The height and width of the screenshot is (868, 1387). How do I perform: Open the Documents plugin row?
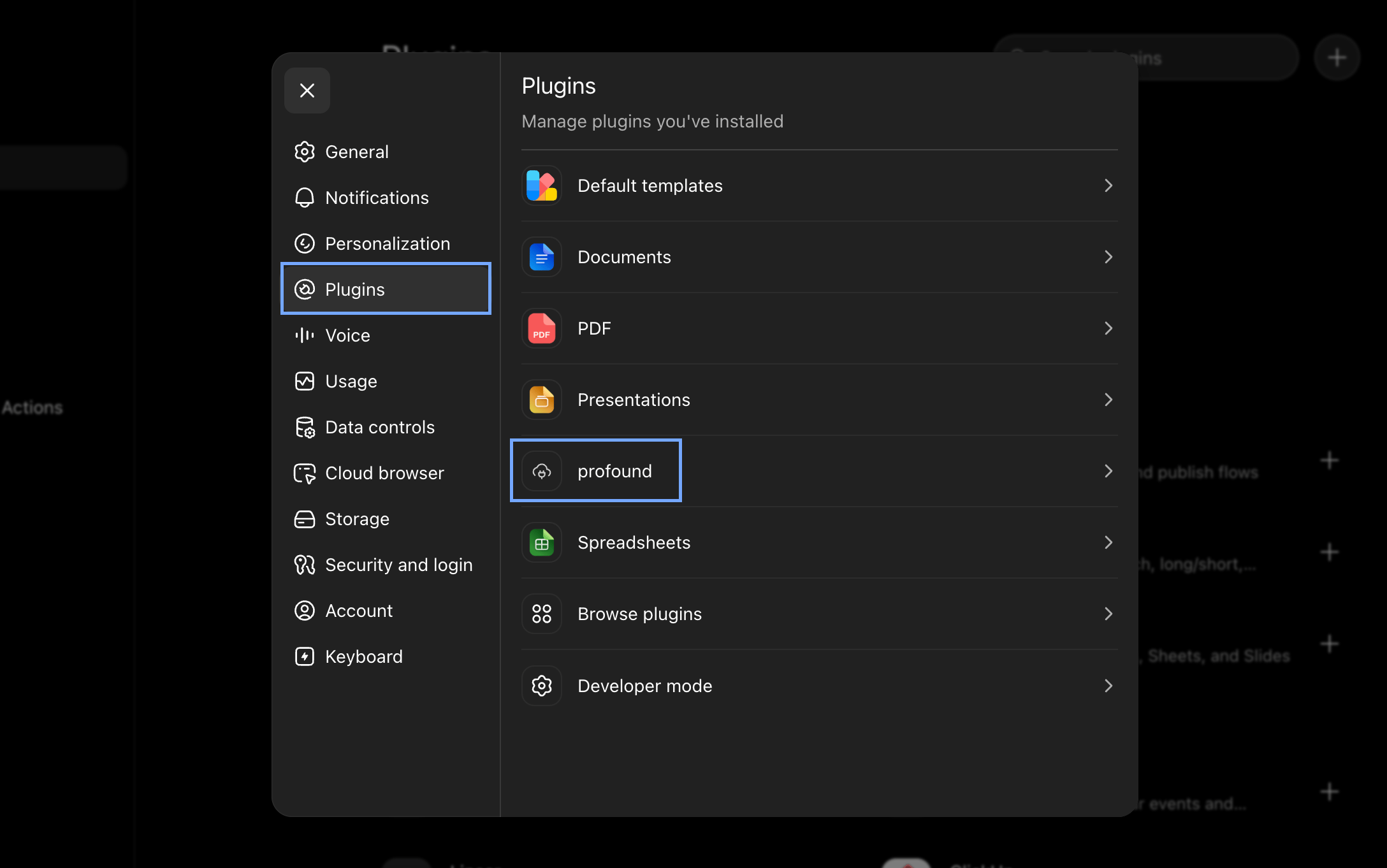tap(820, 257)
